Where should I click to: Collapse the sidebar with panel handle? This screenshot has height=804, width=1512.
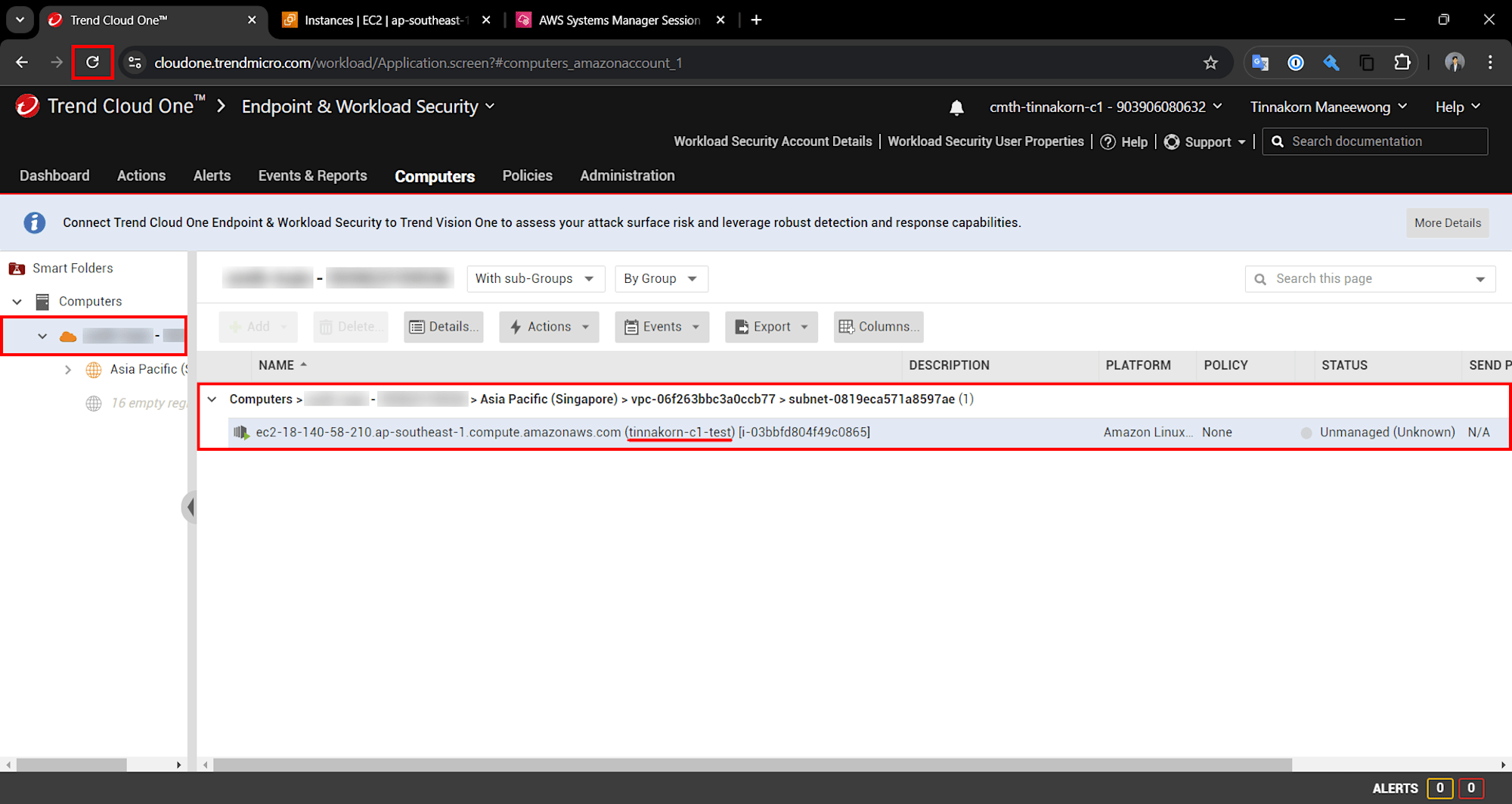[190, 507]
